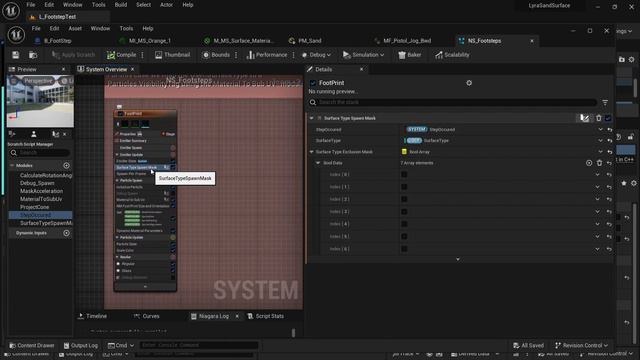Compile the Niagara system

click(122, 55)
